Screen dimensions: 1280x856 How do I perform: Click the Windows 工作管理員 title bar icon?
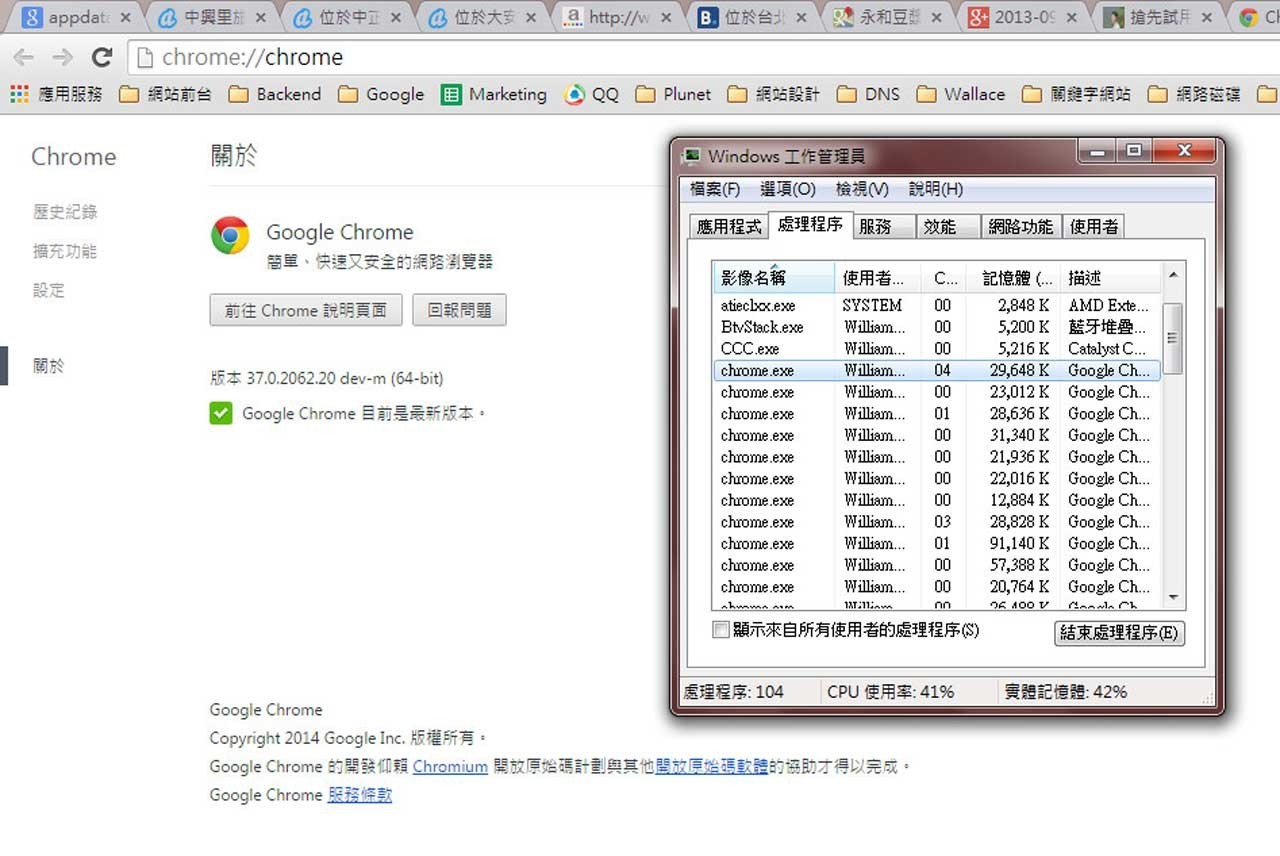(x=690, y=156)
